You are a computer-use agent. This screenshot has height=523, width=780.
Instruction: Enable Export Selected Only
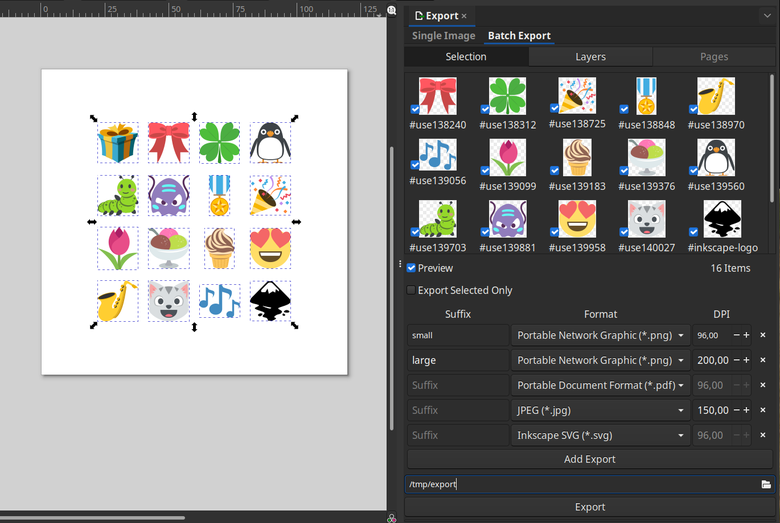pos(411,290)
